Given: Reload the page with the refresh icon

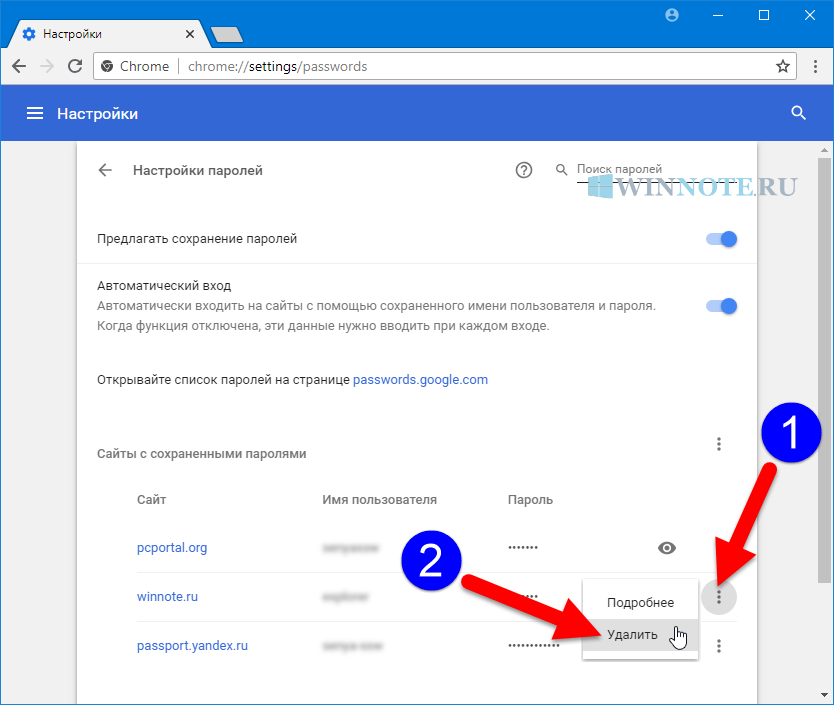Looking at the screenshot, I should click(75, 66).
